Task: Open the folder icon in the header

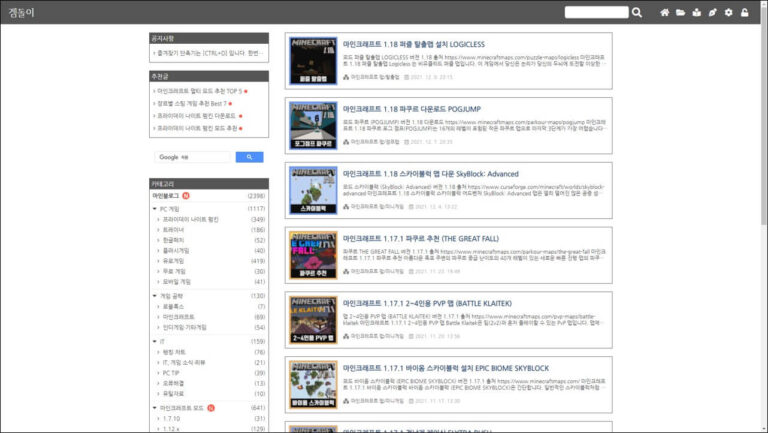Action: 680,12
